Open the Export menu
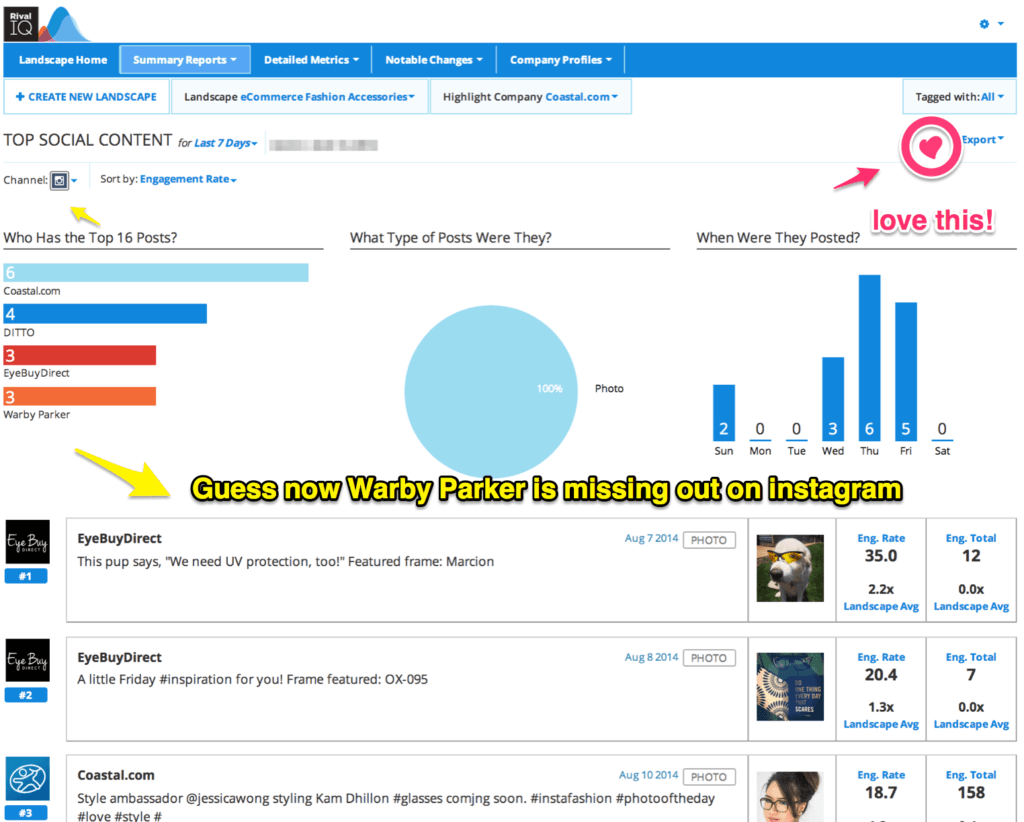This screenshot has height=822, width=1024. click(982, 140)
